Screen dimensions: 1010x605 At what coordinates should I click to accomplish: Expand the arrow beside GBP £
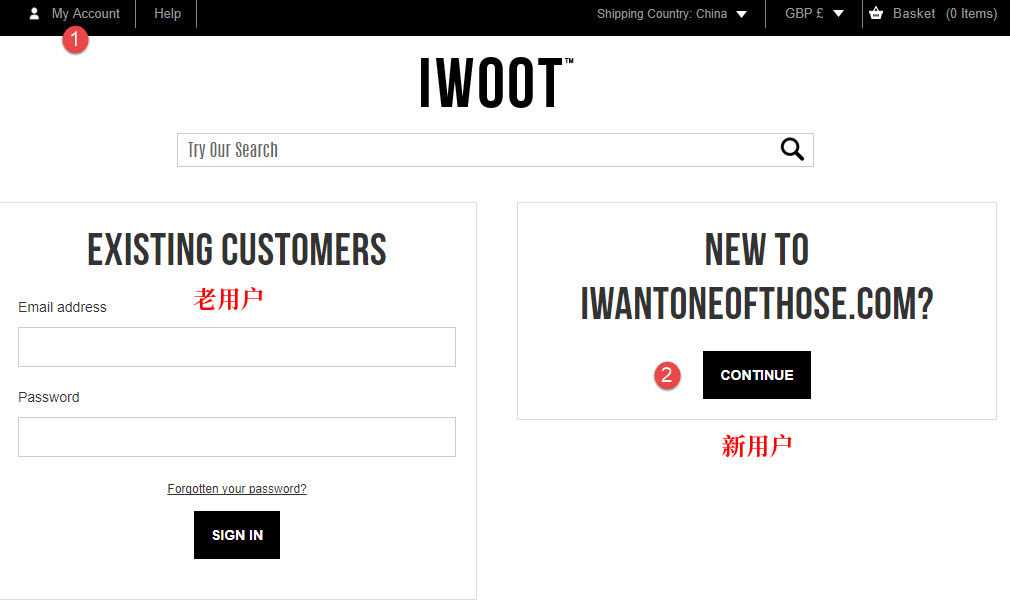click(838, 14)
